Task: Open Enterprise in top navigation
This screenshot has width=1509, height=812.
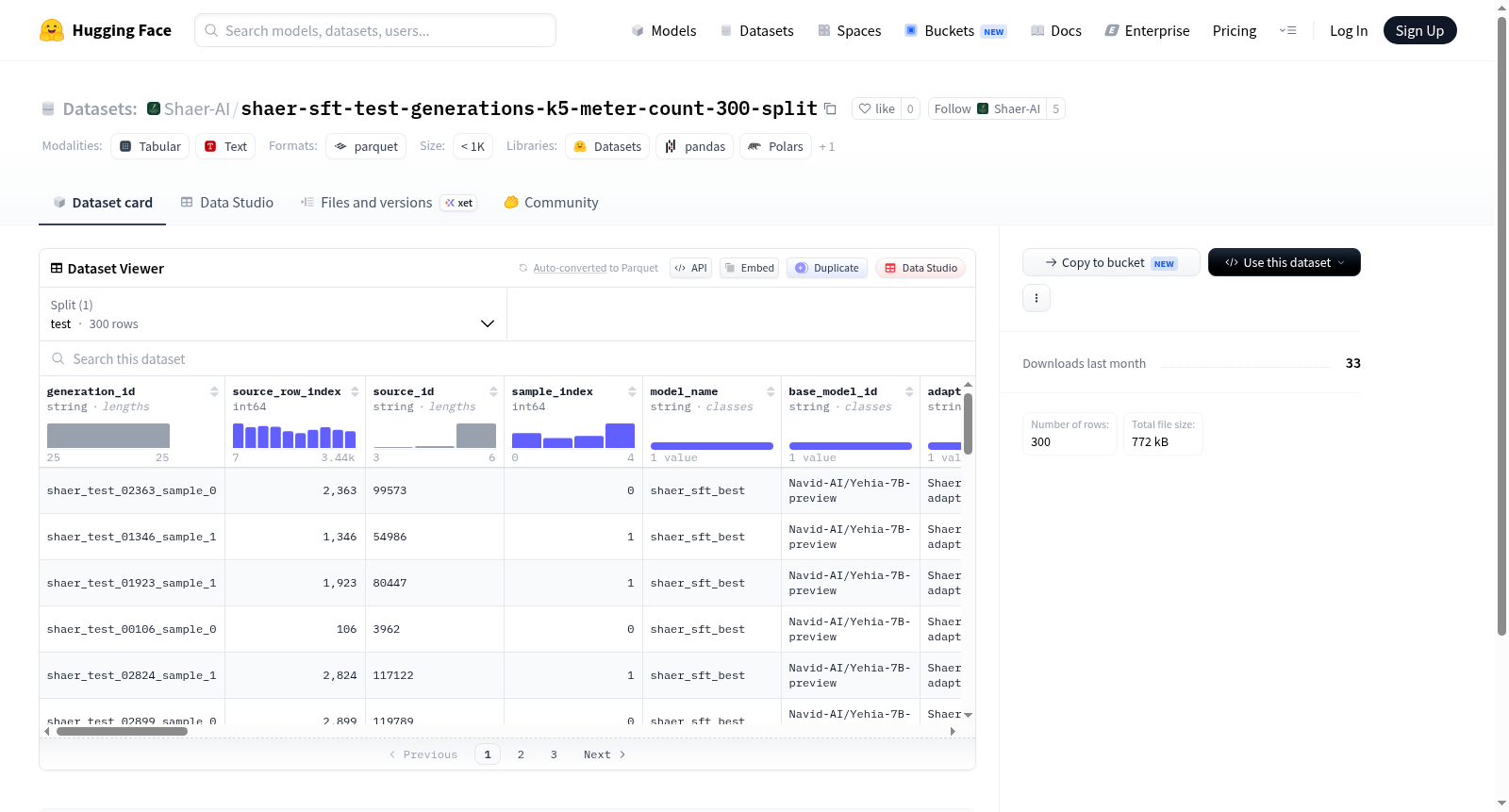Action: click(x=1147, y=30)
